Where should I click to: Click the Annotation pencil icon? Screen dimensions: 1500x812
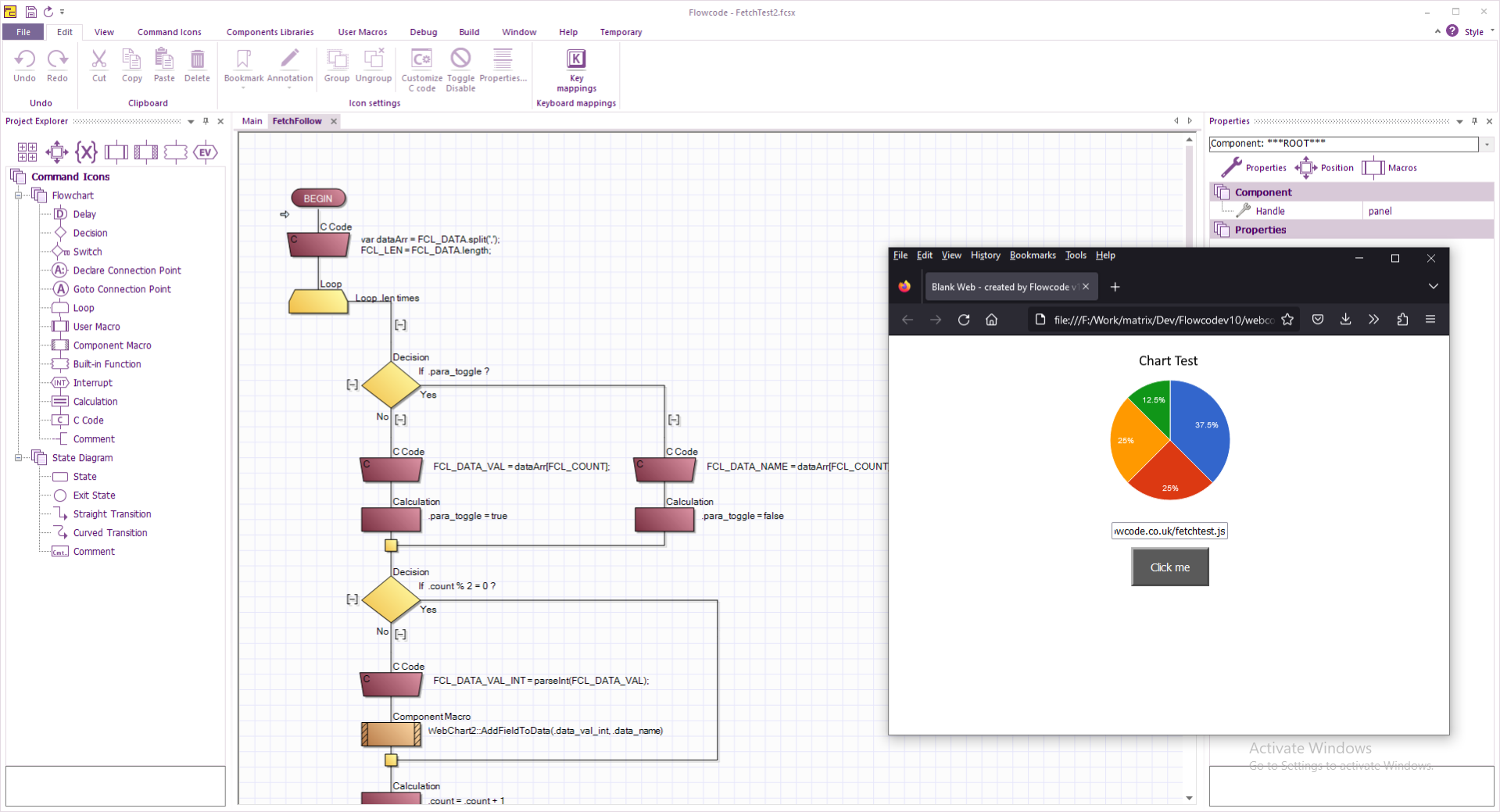[x=290, y=59]
